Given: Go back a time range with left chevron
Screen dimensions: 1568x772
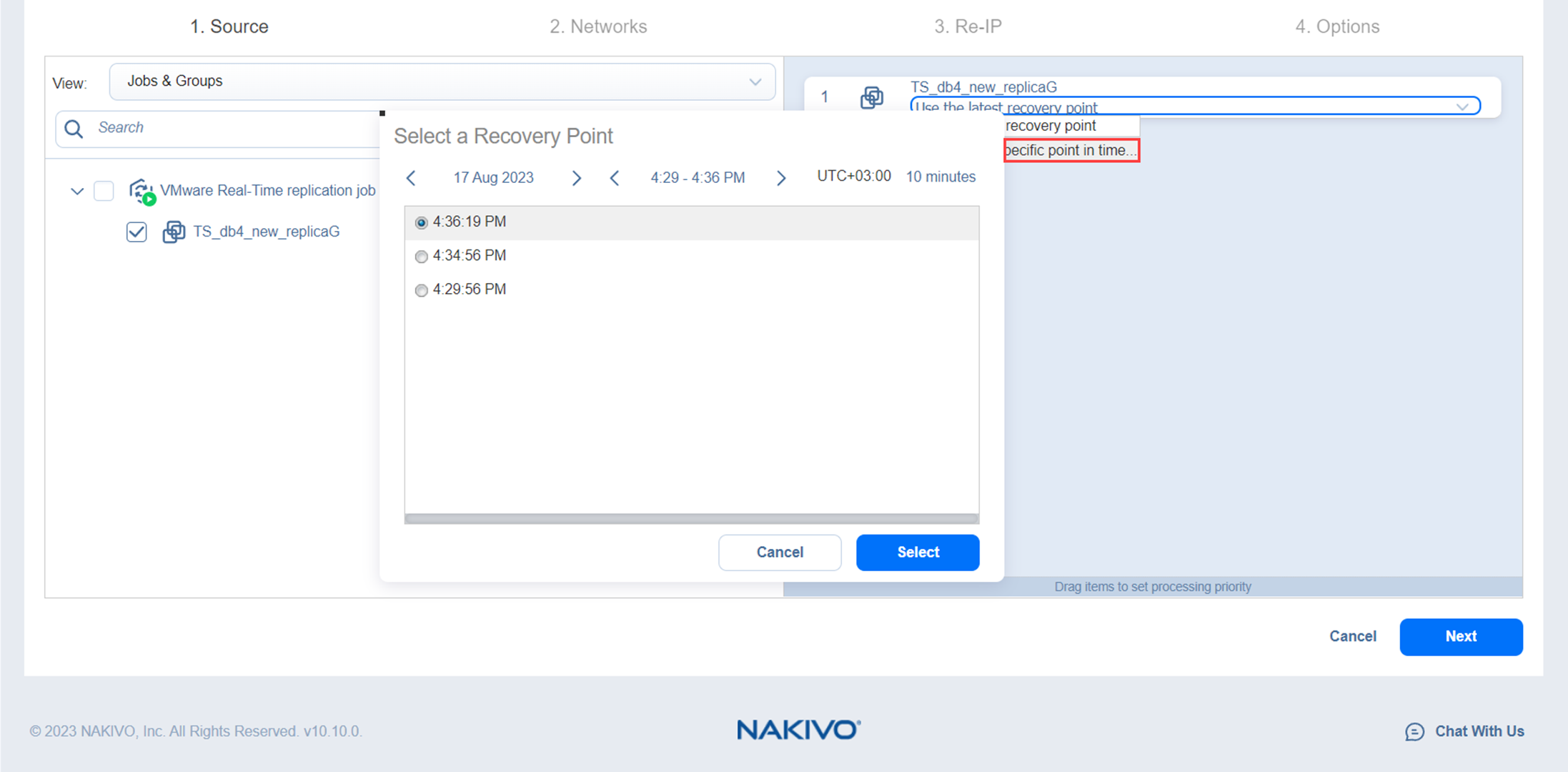Looking at the screenshot, I should click(615, 177).
